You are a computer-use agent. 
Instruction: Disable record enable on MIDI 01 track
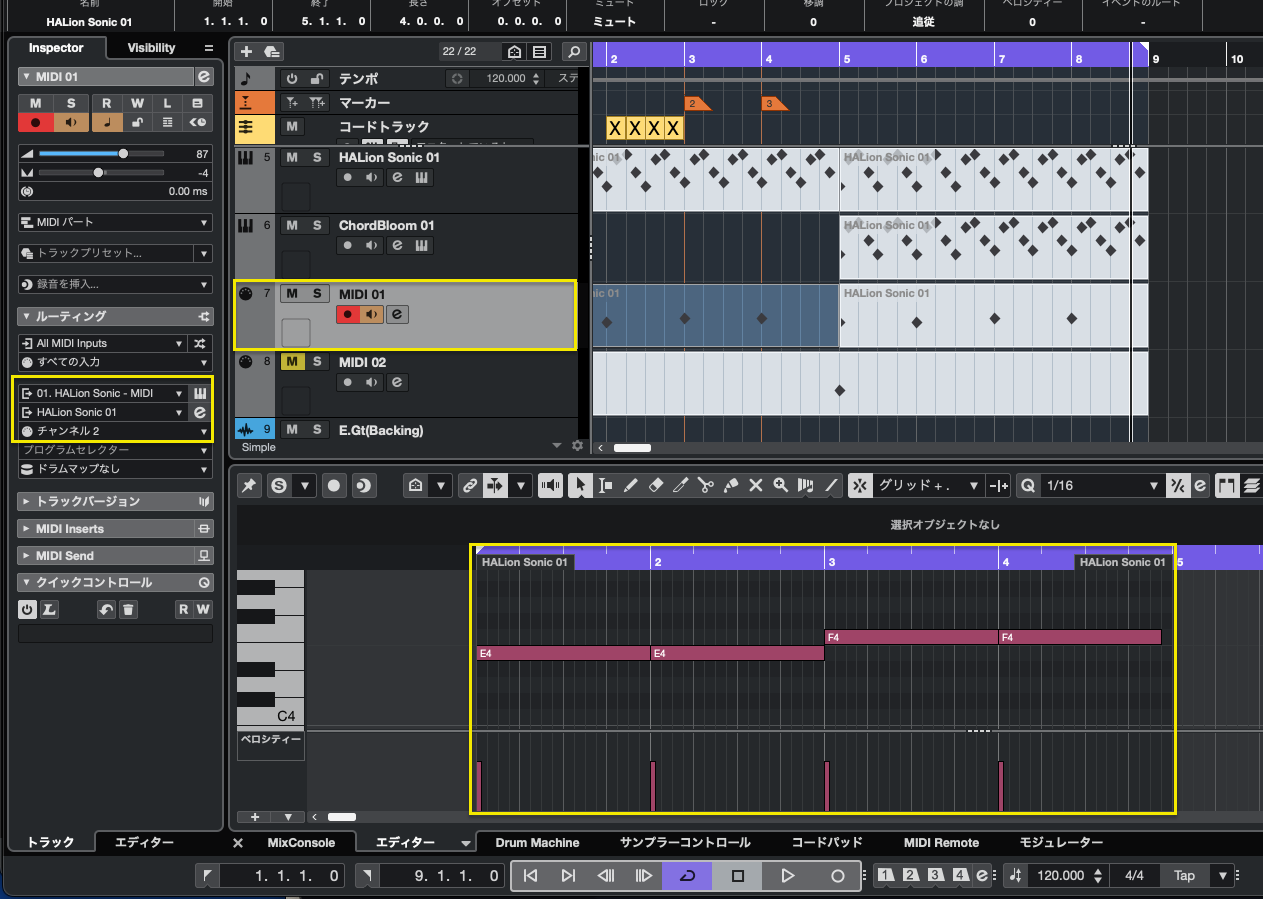[347, 315]
